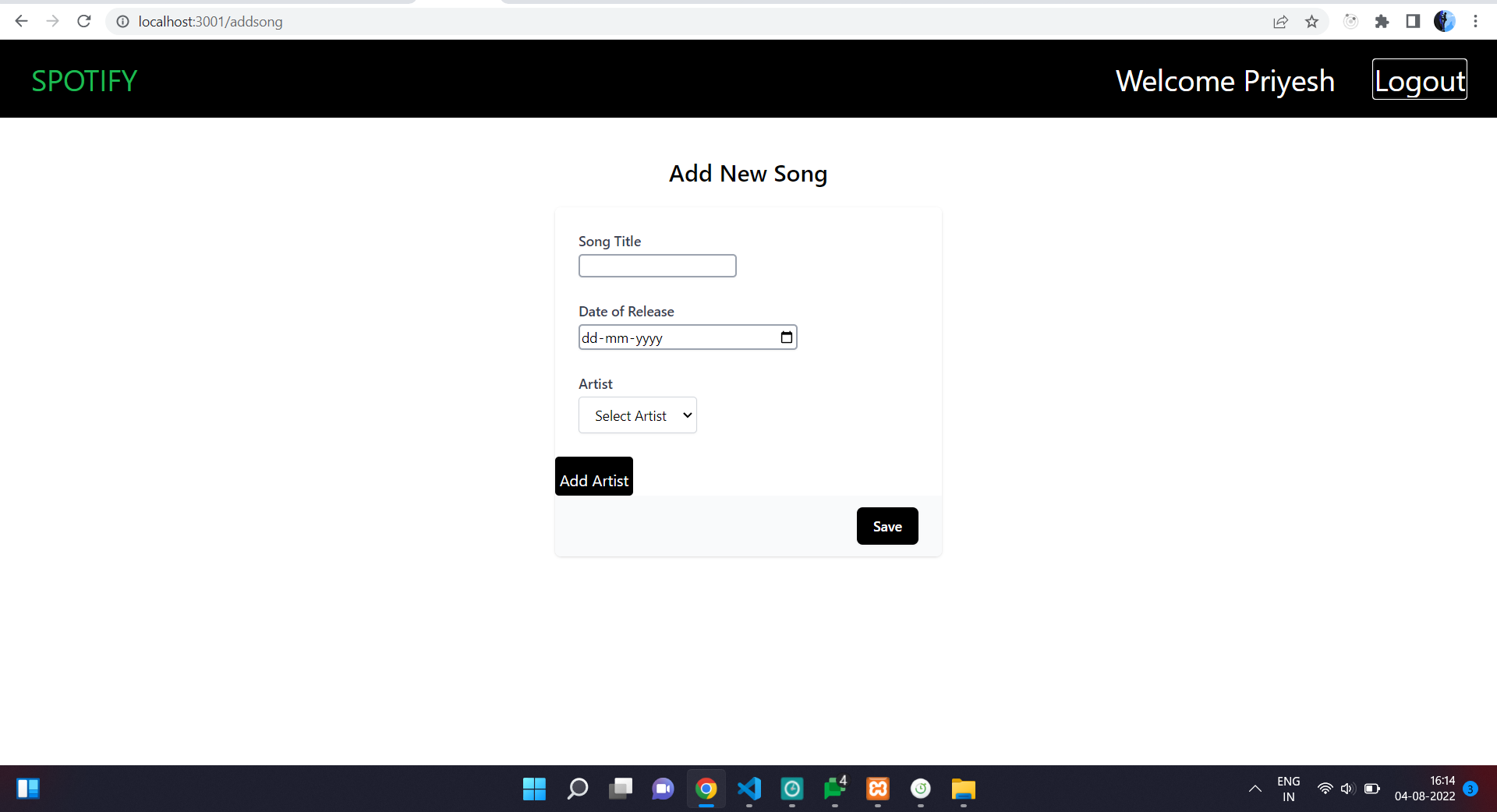Click the Save button
The height and width of the screenshot is (812, 1497).
(887, 526)
